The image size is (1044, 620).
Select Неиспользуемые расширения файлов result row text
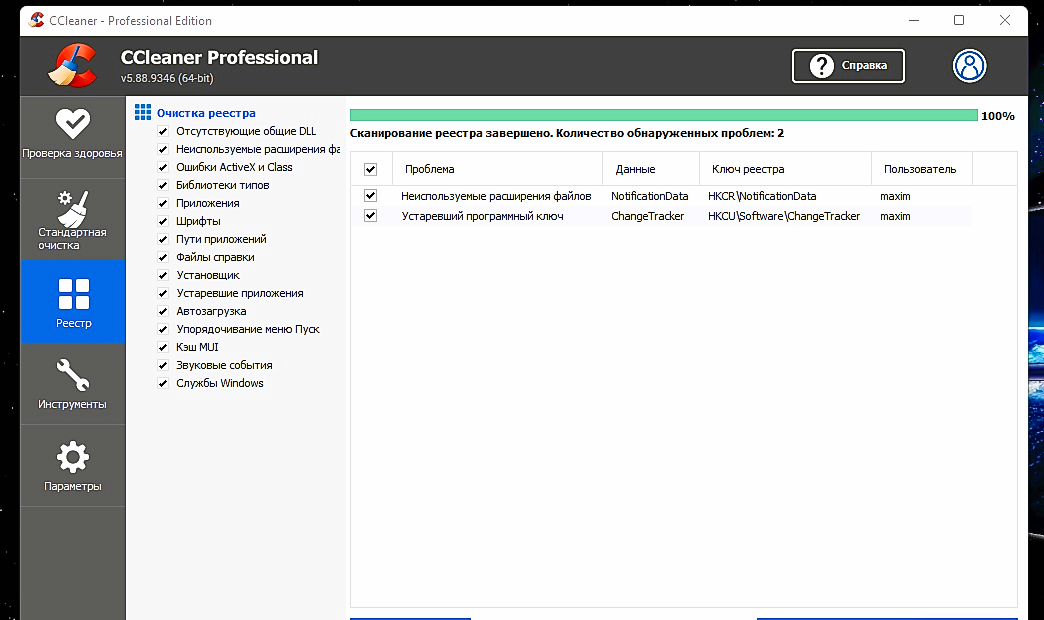point(496,196)
